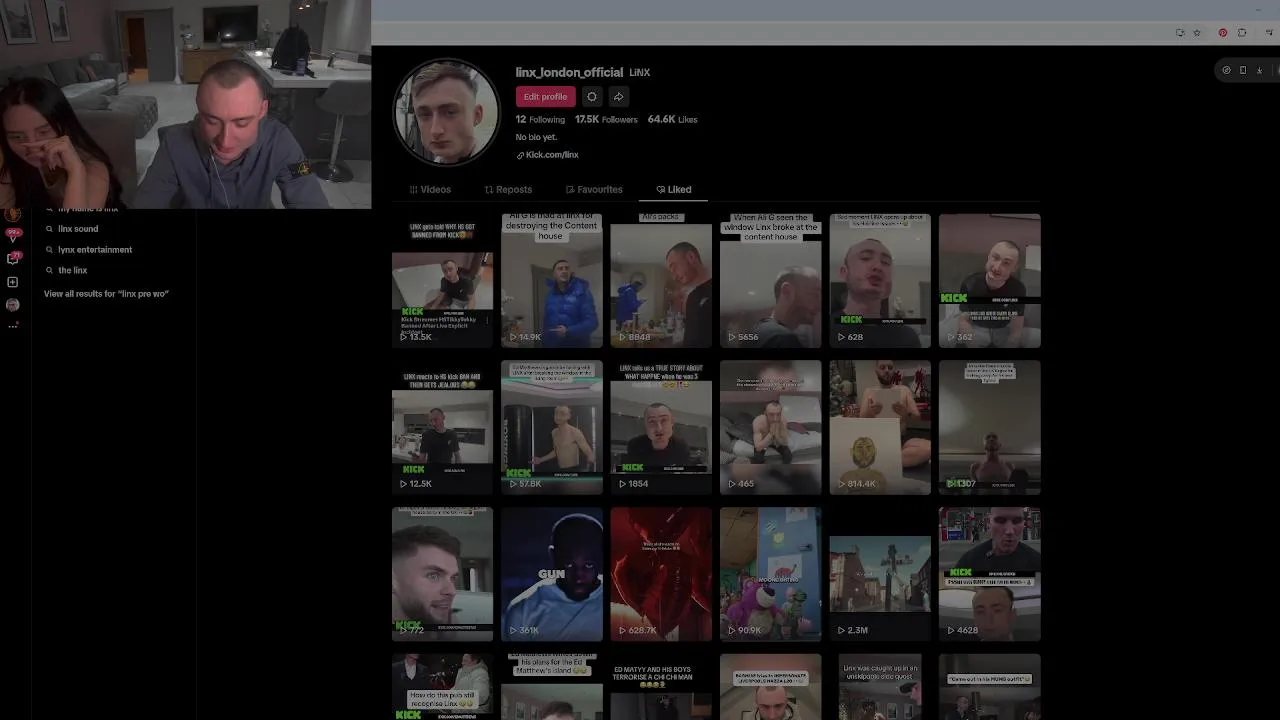Click the Pinterest extension icon in browser toolbar
1280x720 pixels.
[x=1222, y=33]
